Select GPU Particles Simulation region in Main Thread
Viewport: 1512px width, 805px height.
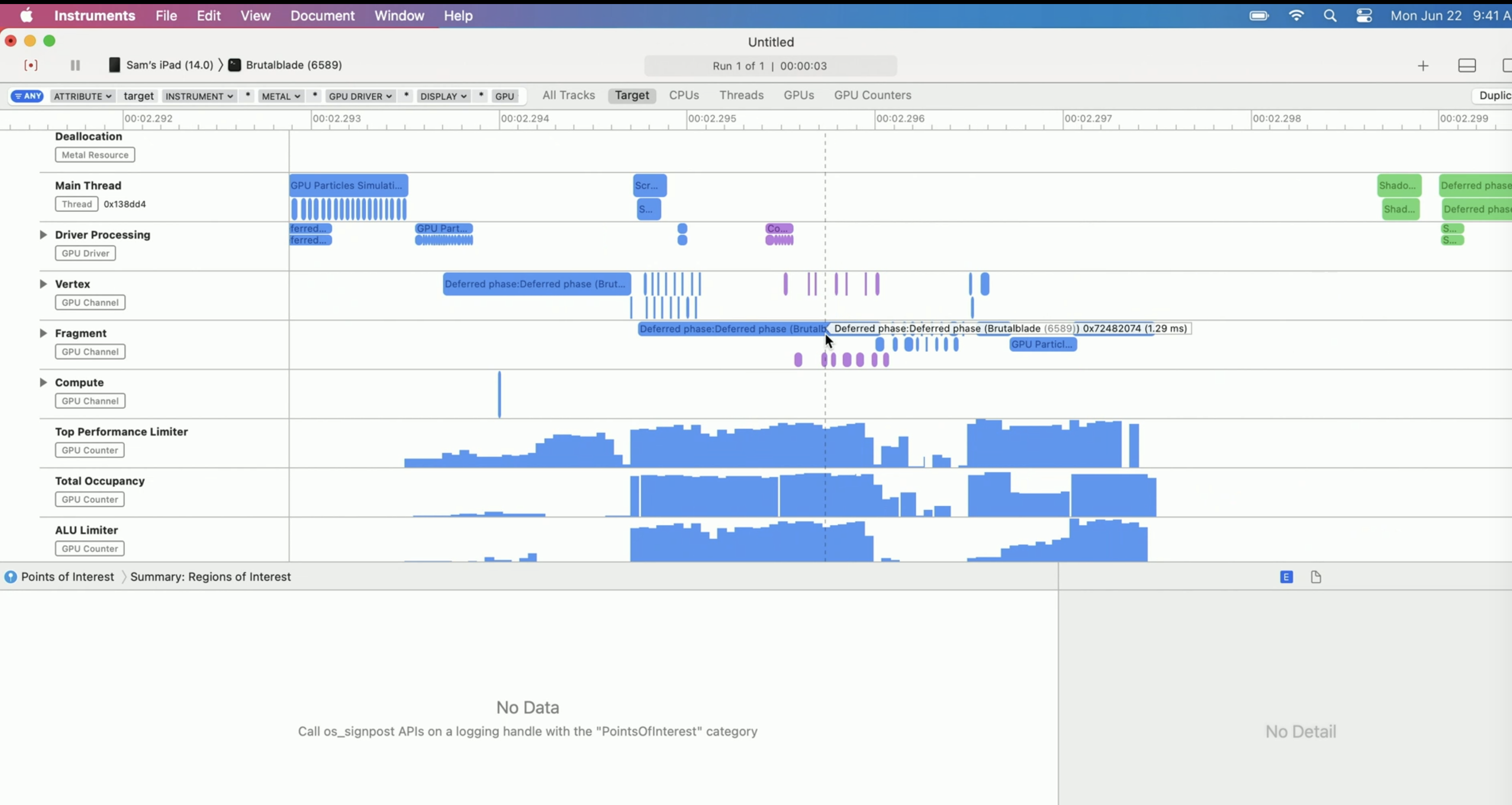[349, 185]
